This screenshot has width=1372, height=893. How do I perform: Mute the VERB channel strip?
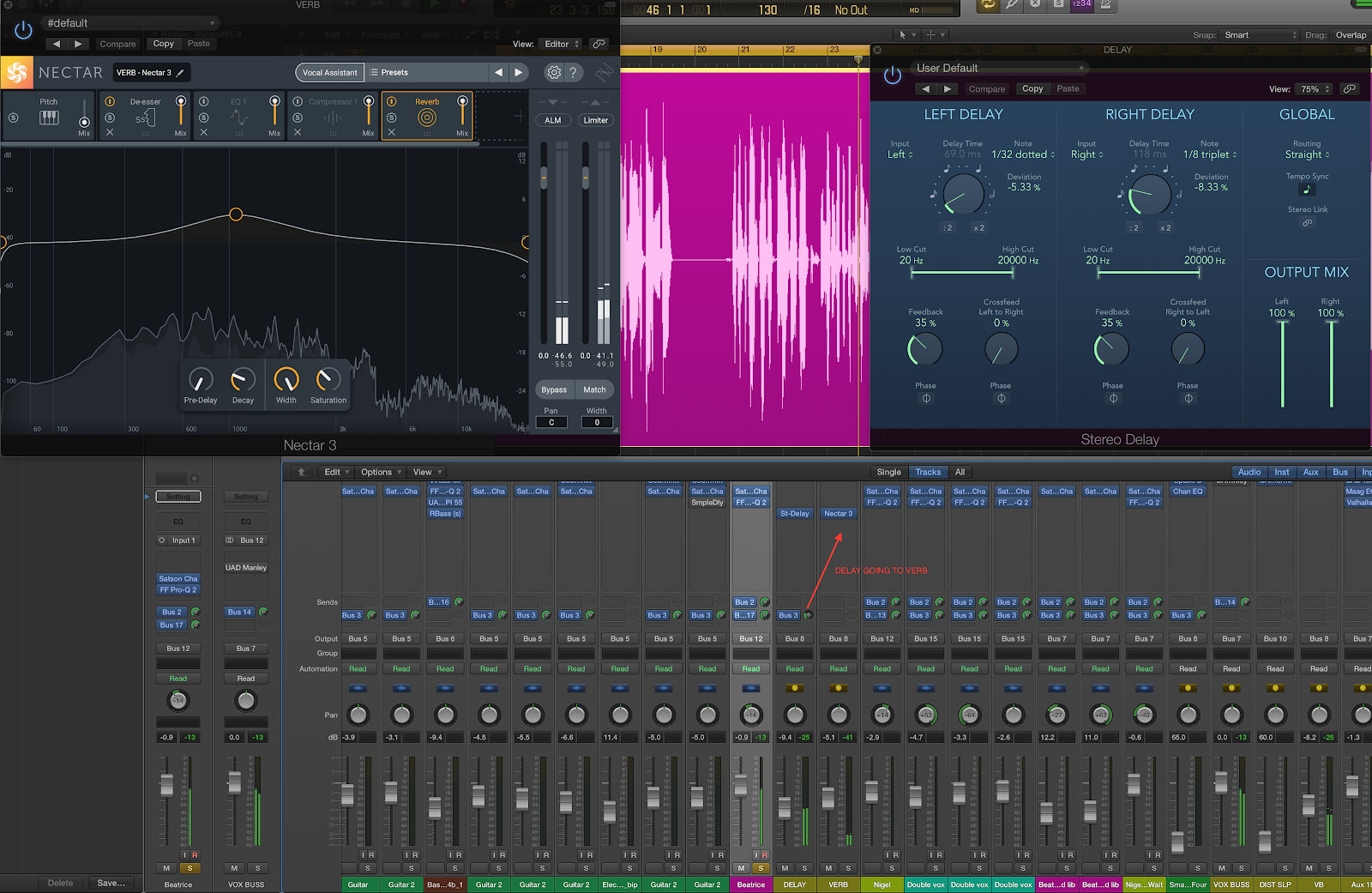point(829,868)
